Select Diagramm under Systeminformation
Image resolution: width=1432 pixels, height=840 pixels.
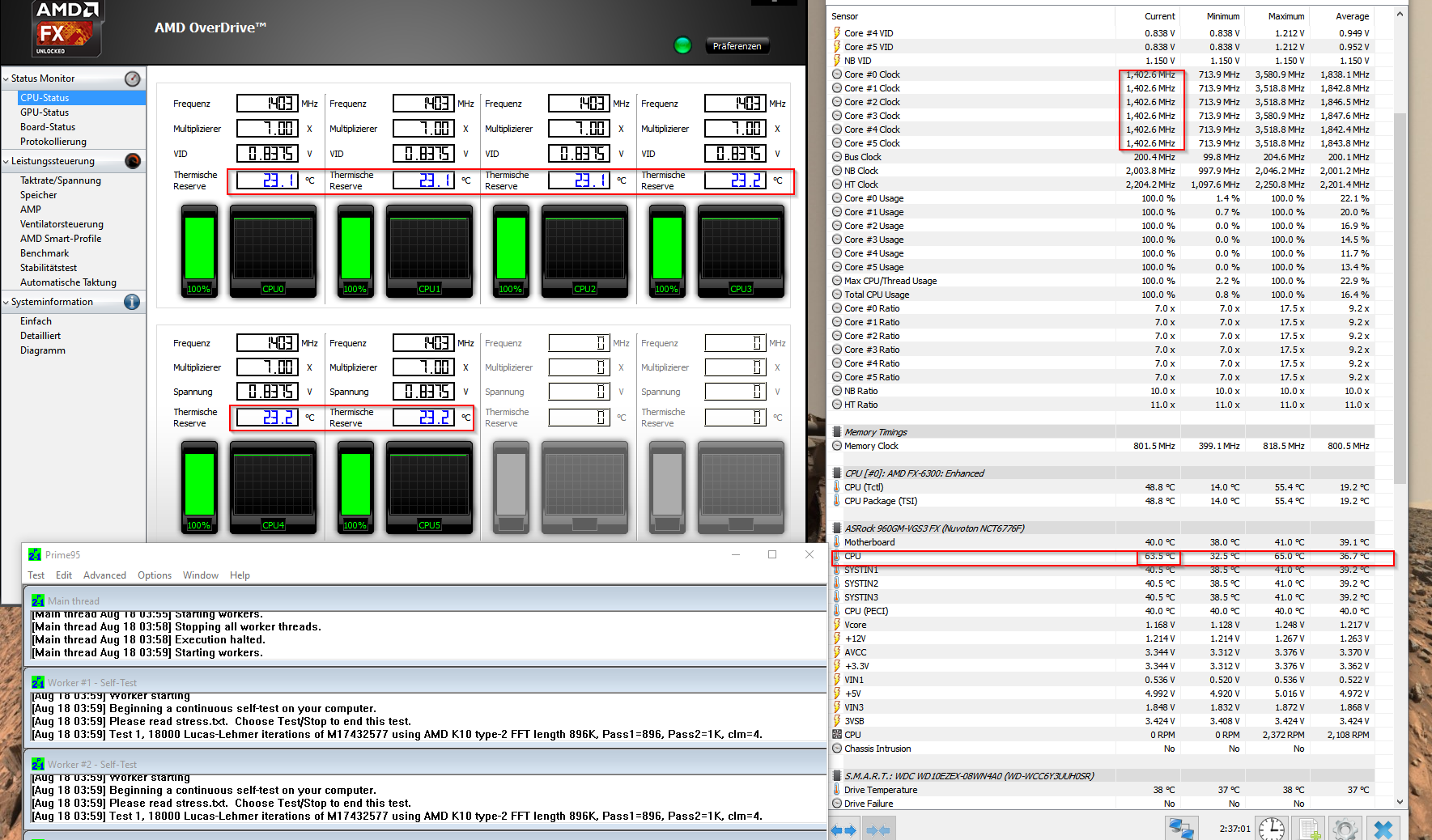(43, 350)
